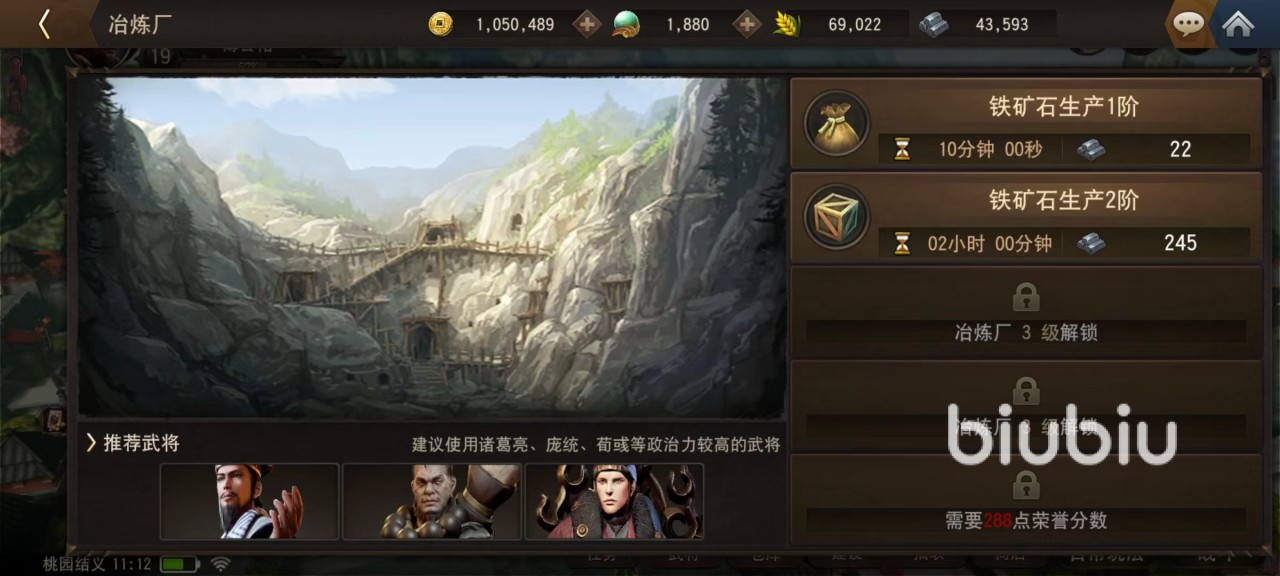Tap the wheat grain resource icon
The width and height of the screenshot is (1280, 576).
click(x=787, y=24)
